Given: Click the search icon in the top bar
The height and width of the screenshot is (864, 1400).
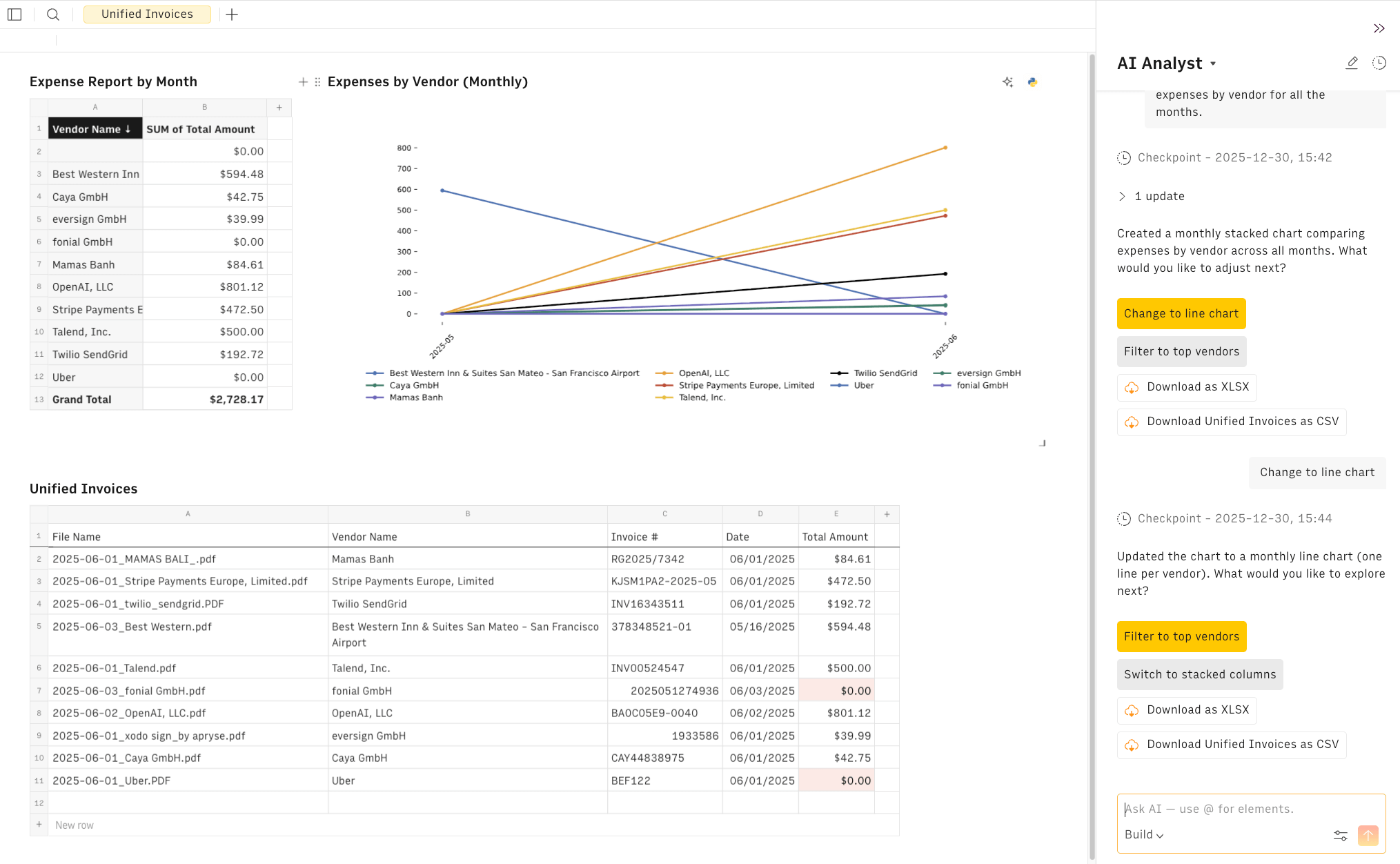Looking at the screenshot, I should (x=52, y=14).
